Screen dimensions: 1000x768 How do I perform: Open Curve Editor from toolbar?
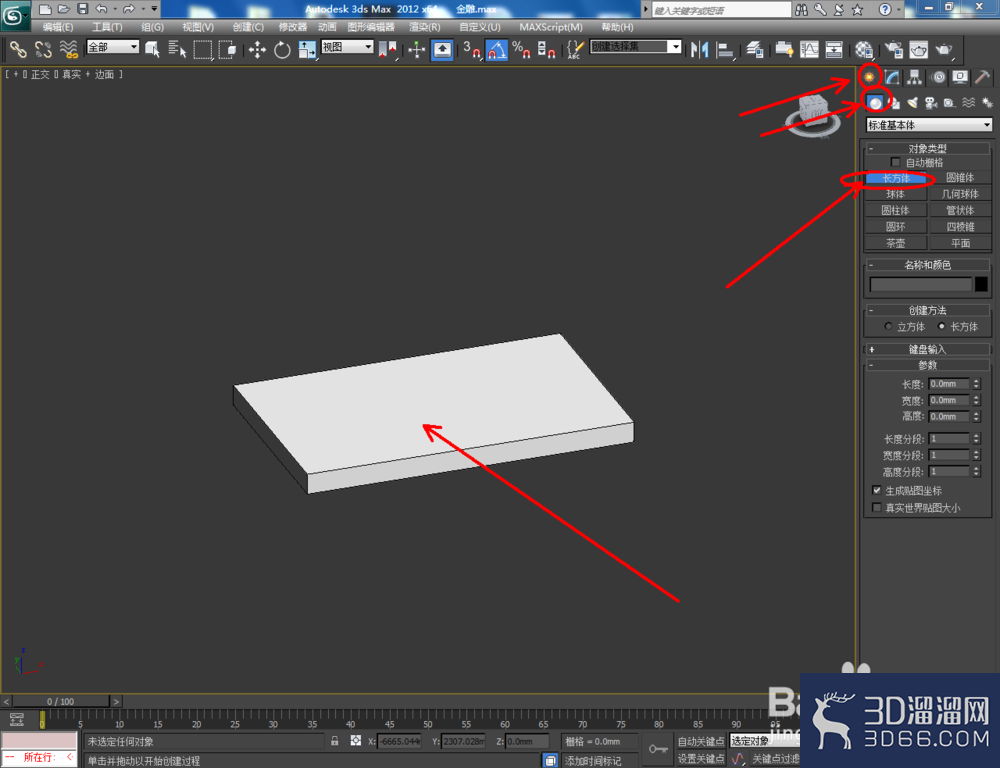pos(809,49)
